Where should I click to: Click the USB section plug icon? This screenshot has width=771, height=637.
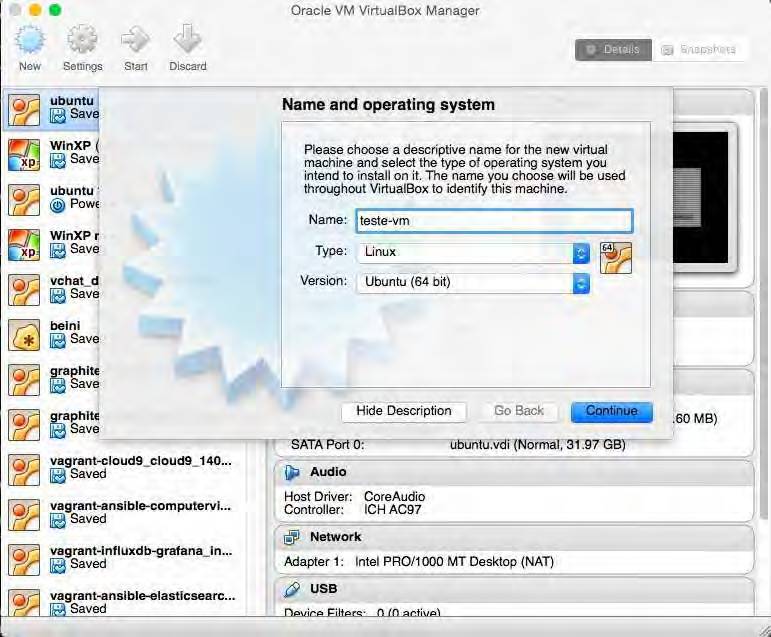(x=292, y=589)
